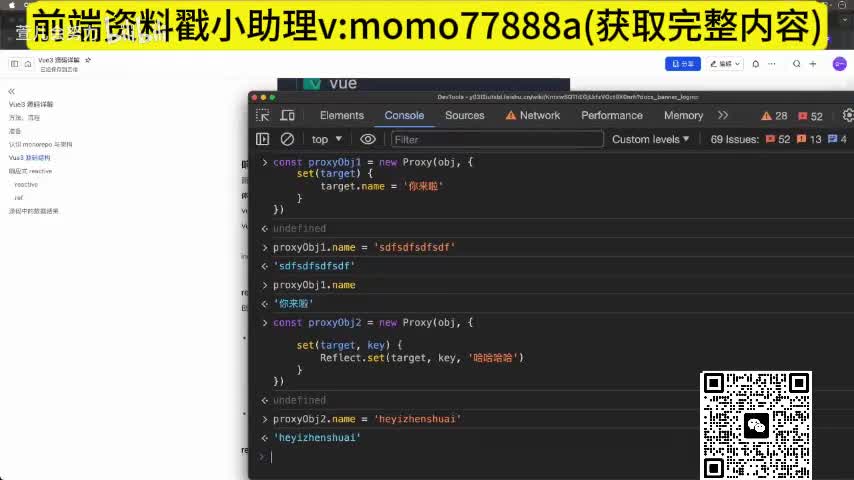Open the ref outline sub-item
The width and height of the screenshot is (854, 480).
click(19, 198)
